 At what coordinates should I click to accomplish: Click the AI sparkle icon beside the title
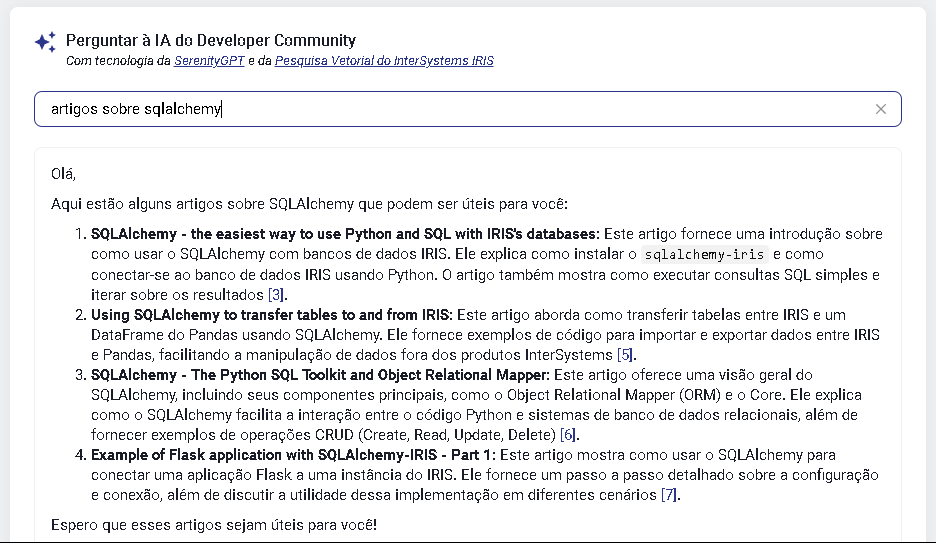click(45, 42)
